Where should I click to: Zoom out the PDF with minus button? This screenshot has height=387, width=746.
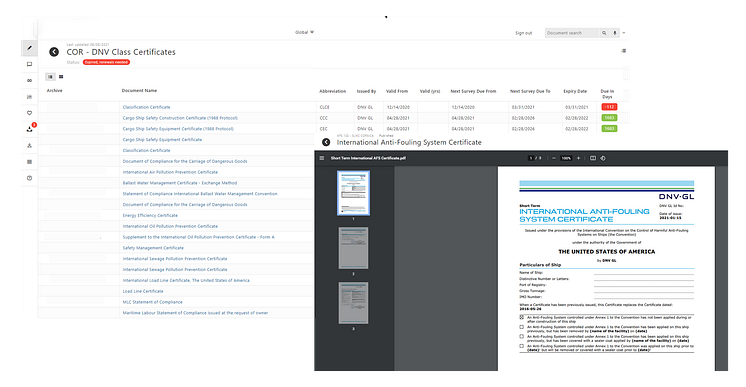(553, 158)
